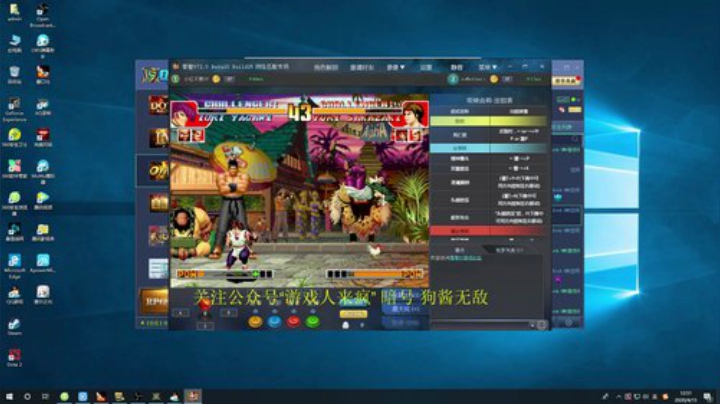Select the first game thumbnail in the lobby sidebar
This screenshot has width=720, height=404.
coord(158,105)
